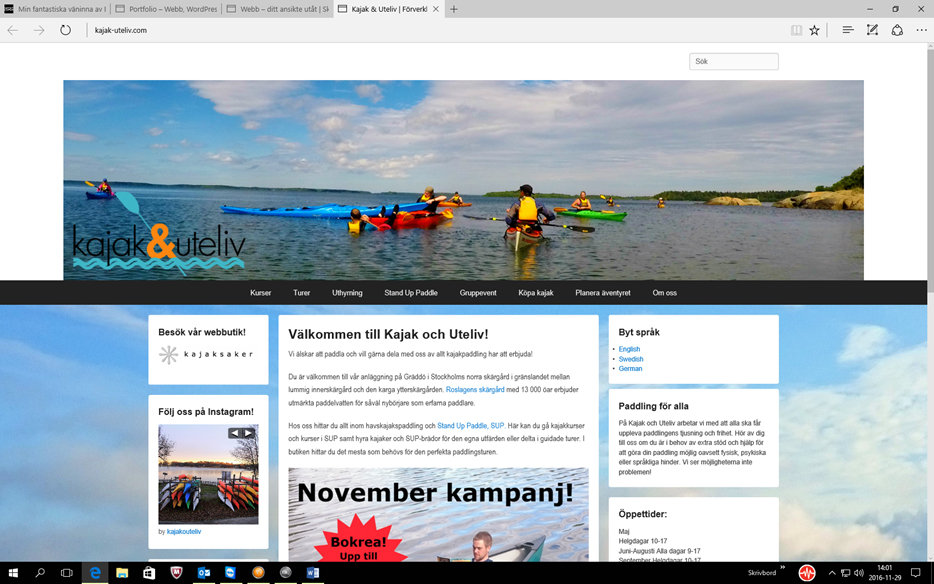This screenshot has height=584, width=934.
Task: Show the next Instagram photo
Action: tap(248, 433)
